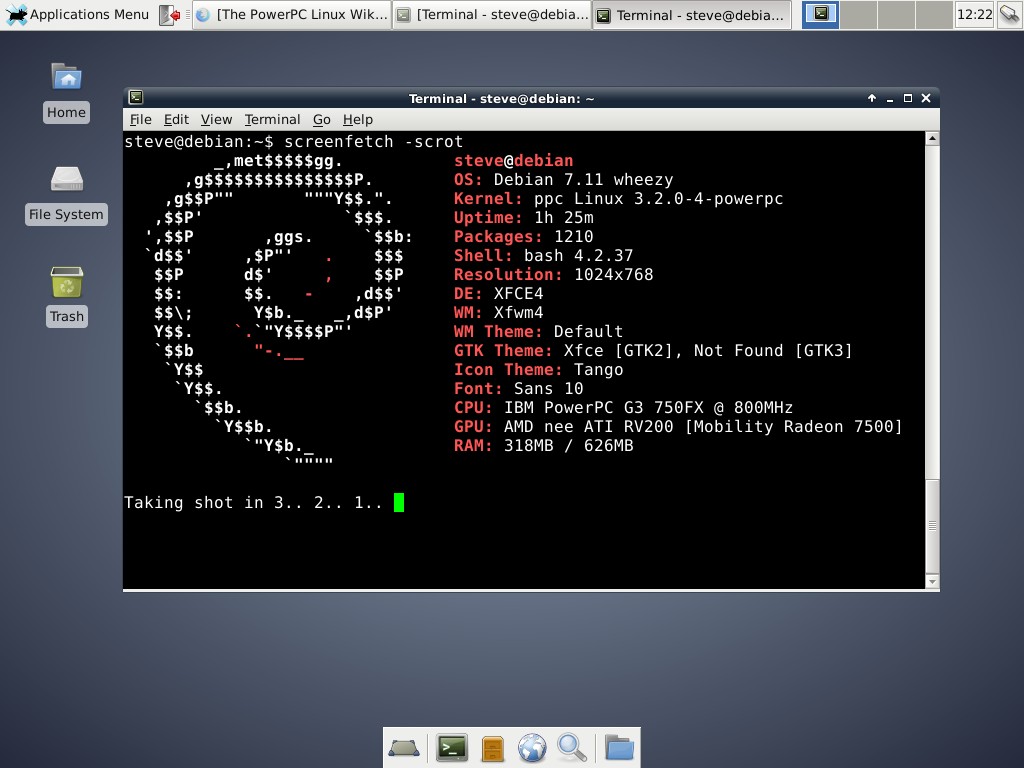
Task: Click the Packages value '1210'
Action: (573, 236)
